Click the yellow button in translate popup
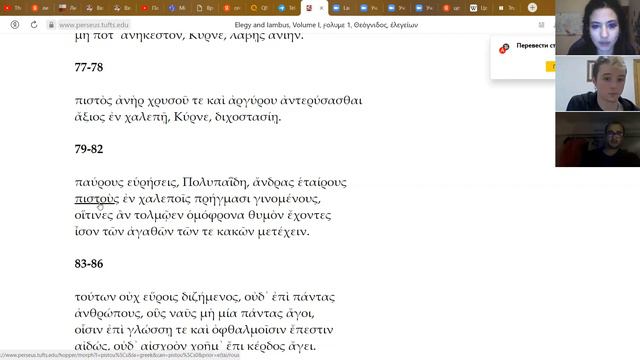 tap(551, 67)
